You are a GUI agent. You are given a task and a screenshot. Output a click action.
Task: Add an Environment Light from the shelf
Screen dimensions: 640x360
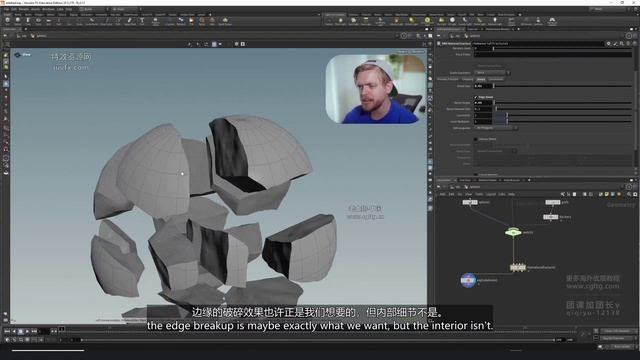coord(427,21)
